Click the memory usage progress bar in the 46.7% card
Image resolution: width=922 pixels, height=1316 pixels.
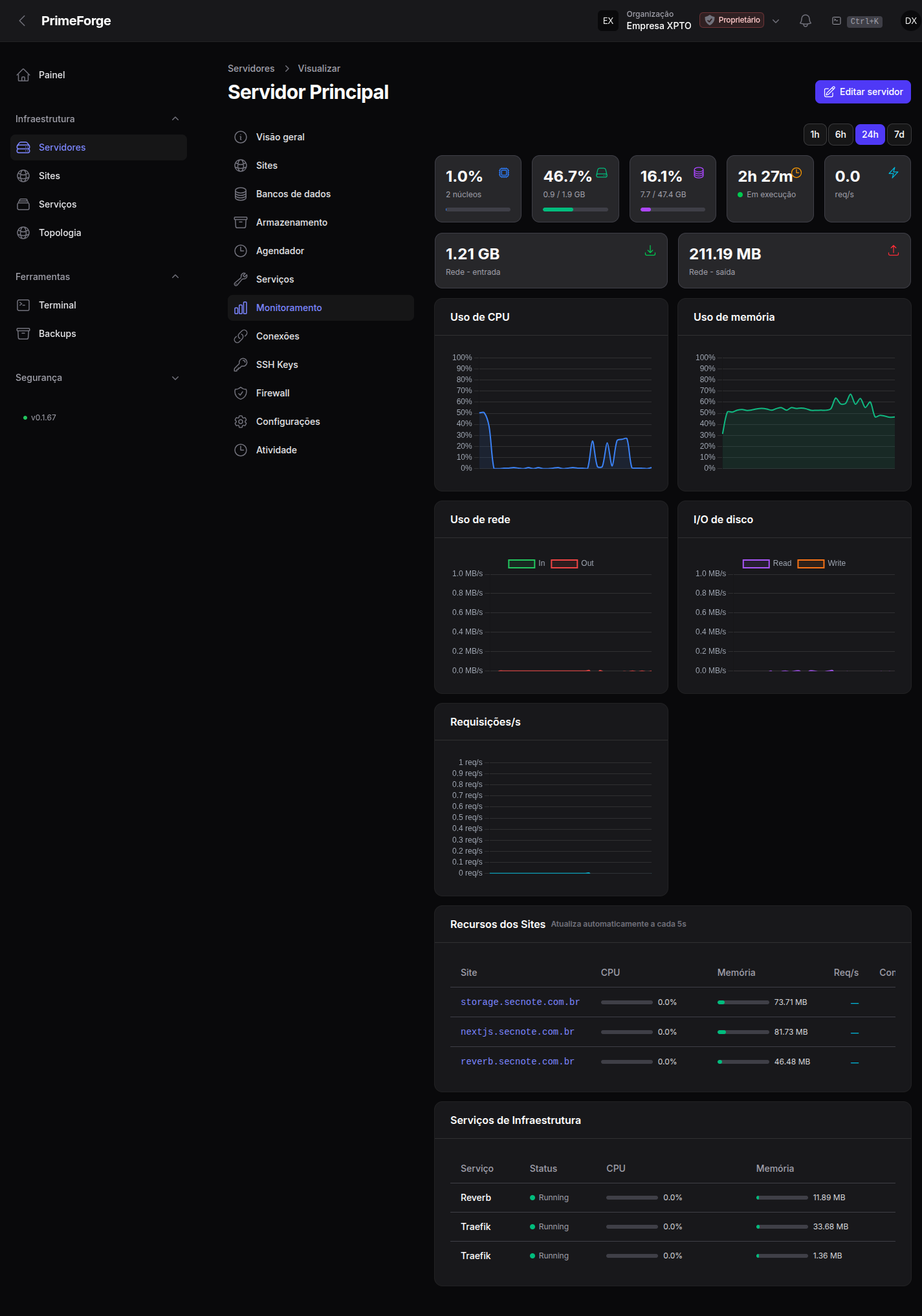(x=575, y=210)
